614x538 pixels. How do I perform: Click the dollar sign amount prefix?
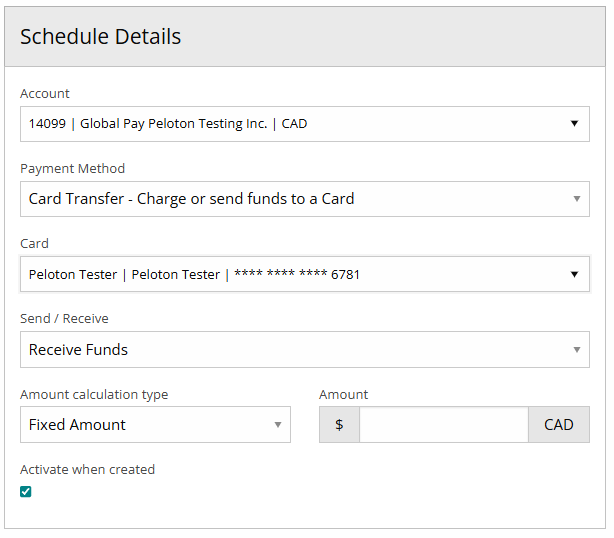339,425
